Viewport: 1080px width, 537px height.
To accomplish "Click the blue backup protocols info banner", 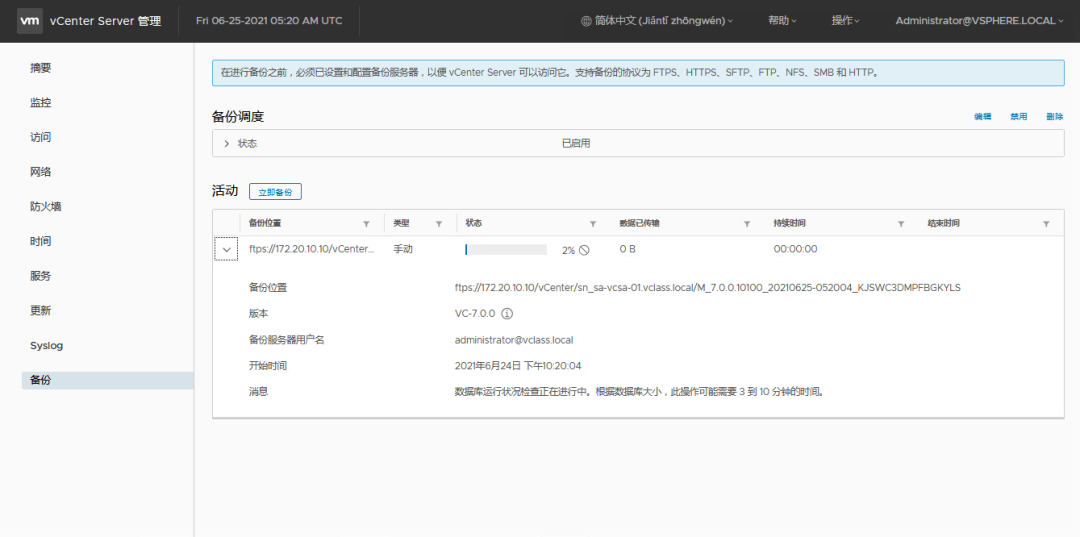I will tap(638, 72).
